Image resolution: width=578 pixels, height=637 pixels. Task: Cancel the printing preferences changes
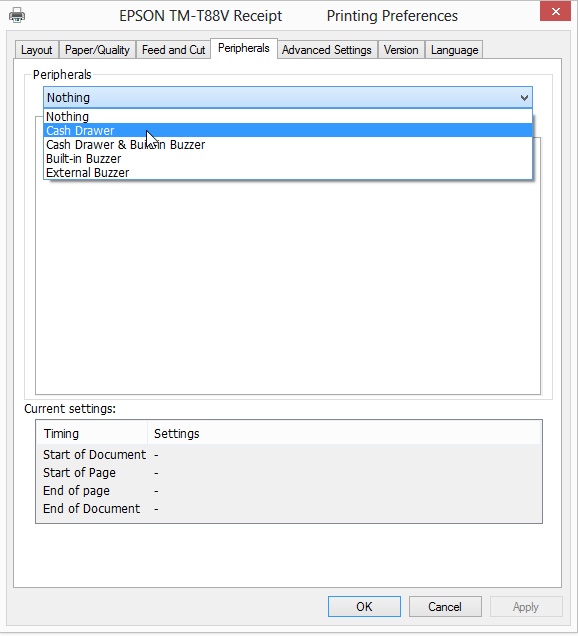pyautogui.click(x=445, y=607)
